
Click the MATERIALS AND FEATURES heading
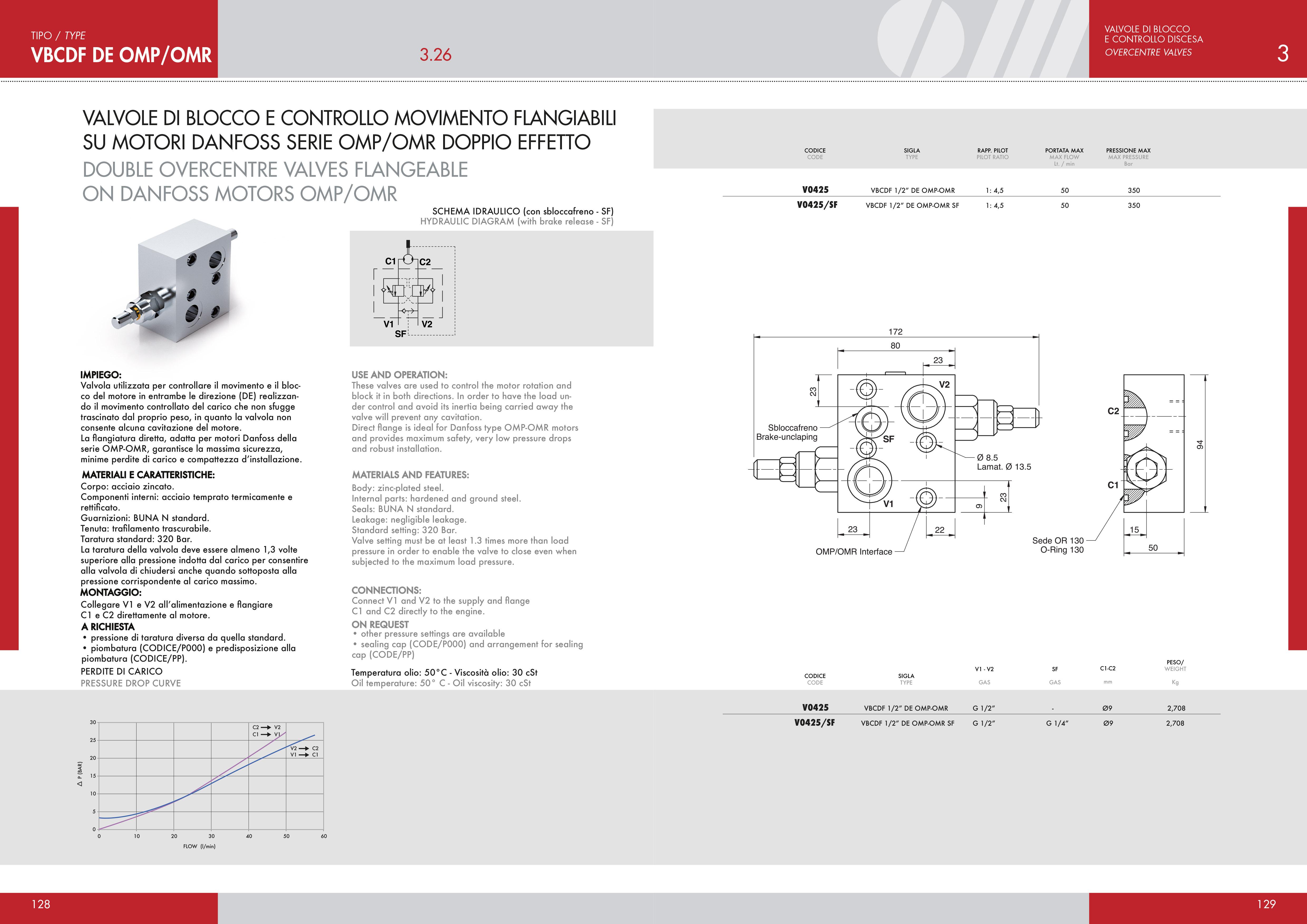tap(410, 475)
